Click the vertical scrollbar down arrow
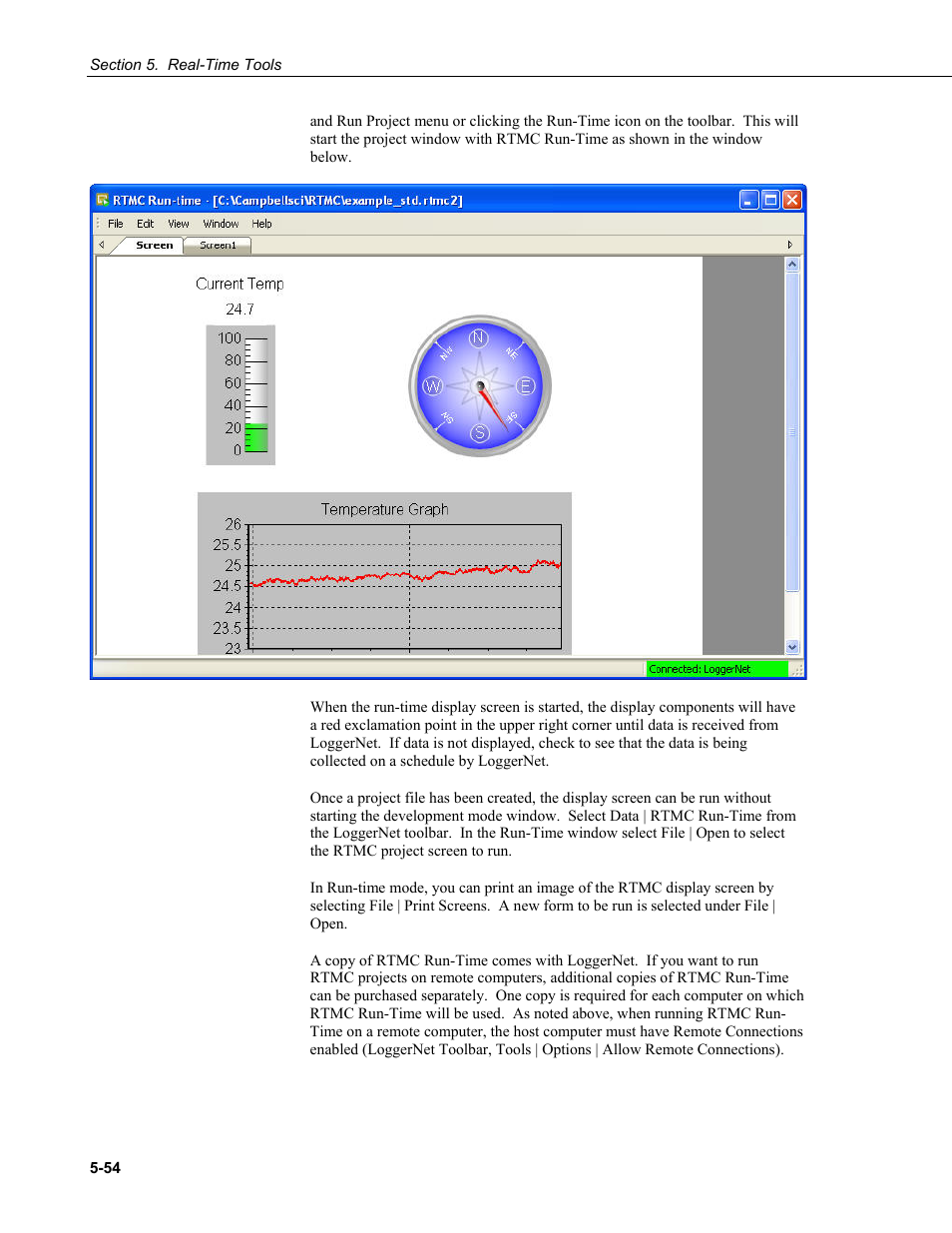The image size is (952, 1233). 792,647
